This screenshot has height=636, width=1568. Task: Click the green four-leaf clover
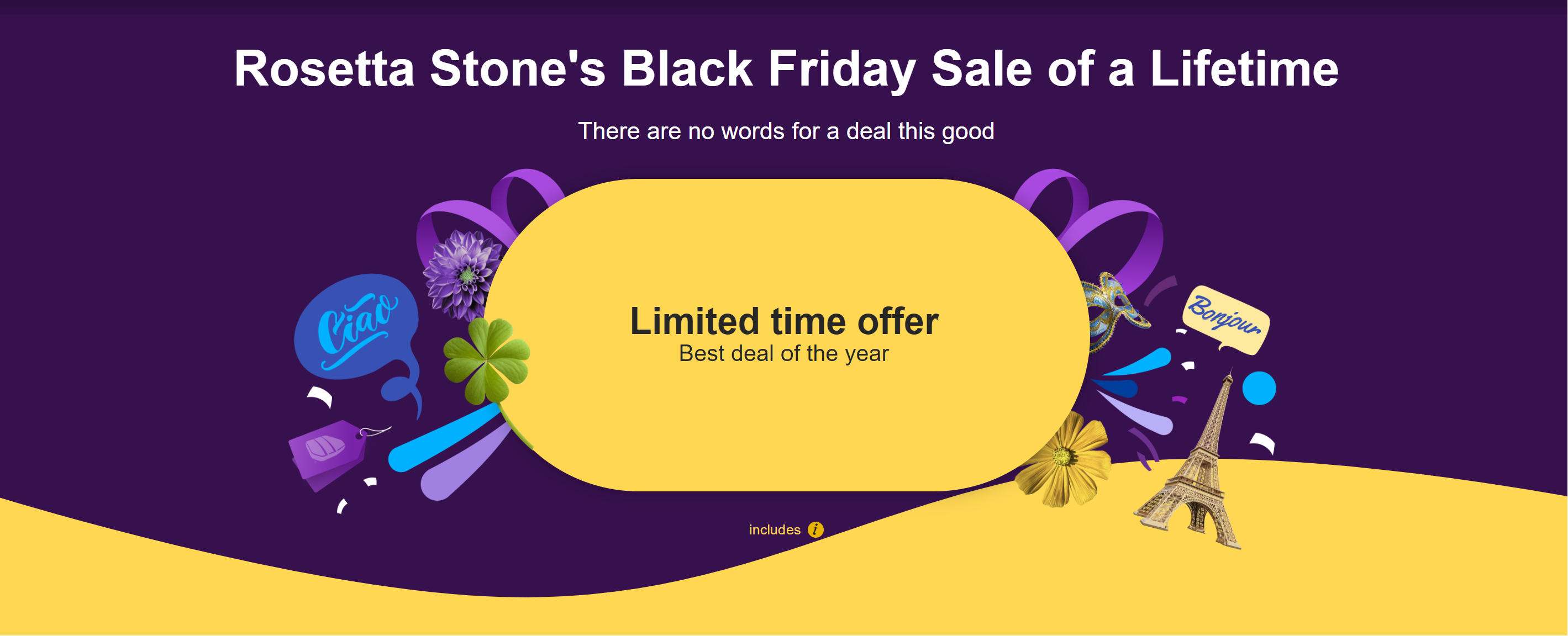point(486,360)
